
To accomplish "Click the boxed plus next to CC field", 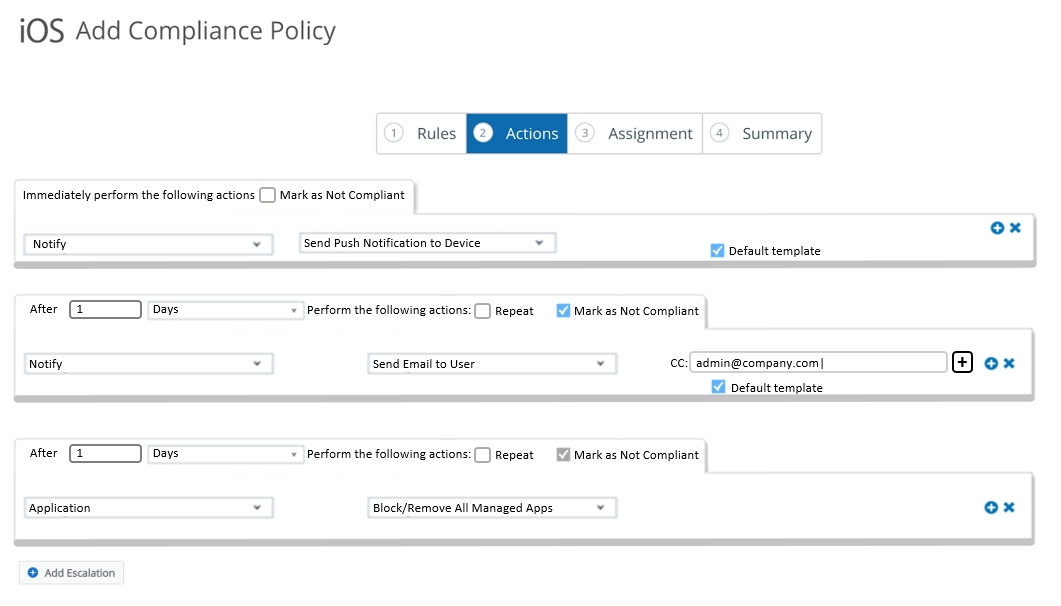I will pos(962,362).
